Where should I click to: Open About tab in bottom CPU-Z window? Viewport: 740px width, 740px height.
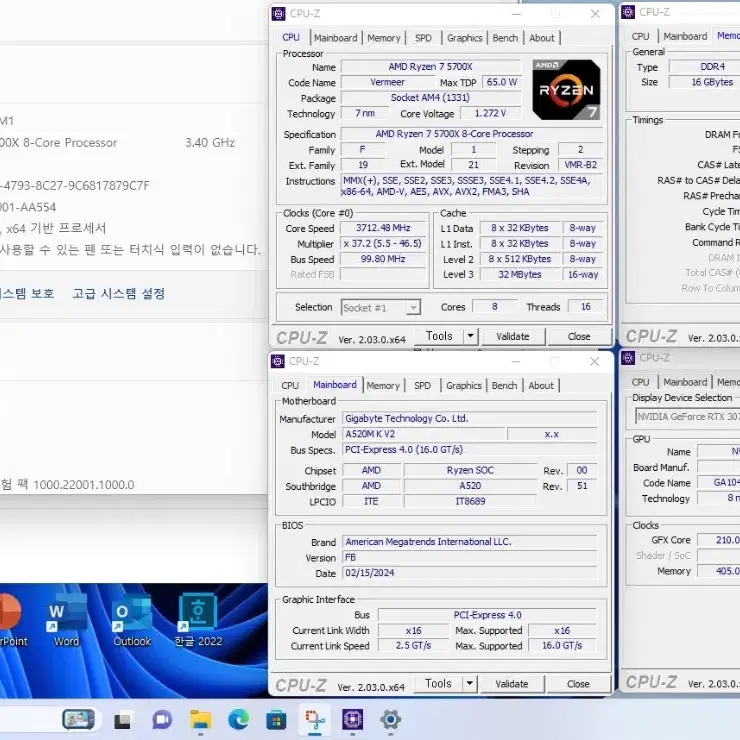[541, 386]
